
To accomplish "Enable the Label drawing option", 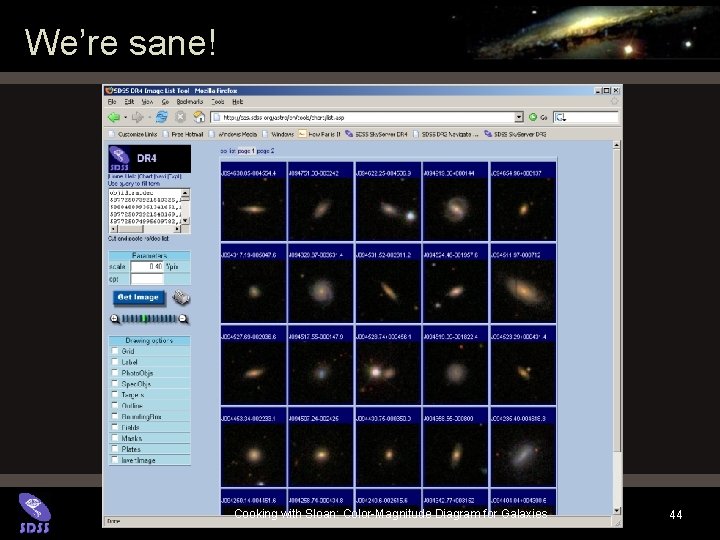I will point(115,362).
